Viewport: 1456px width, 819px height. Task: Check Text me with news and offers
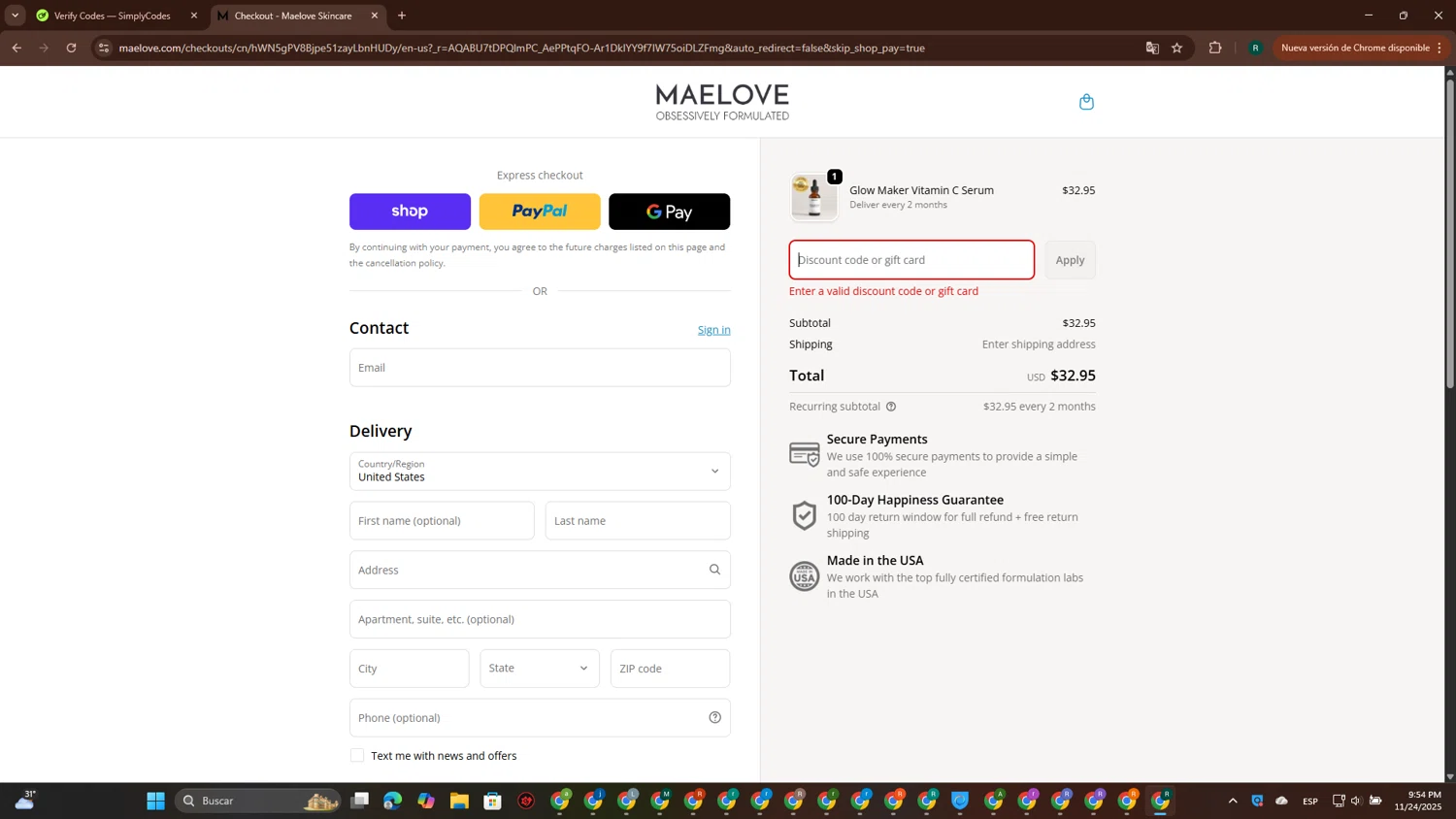[357, 756]
